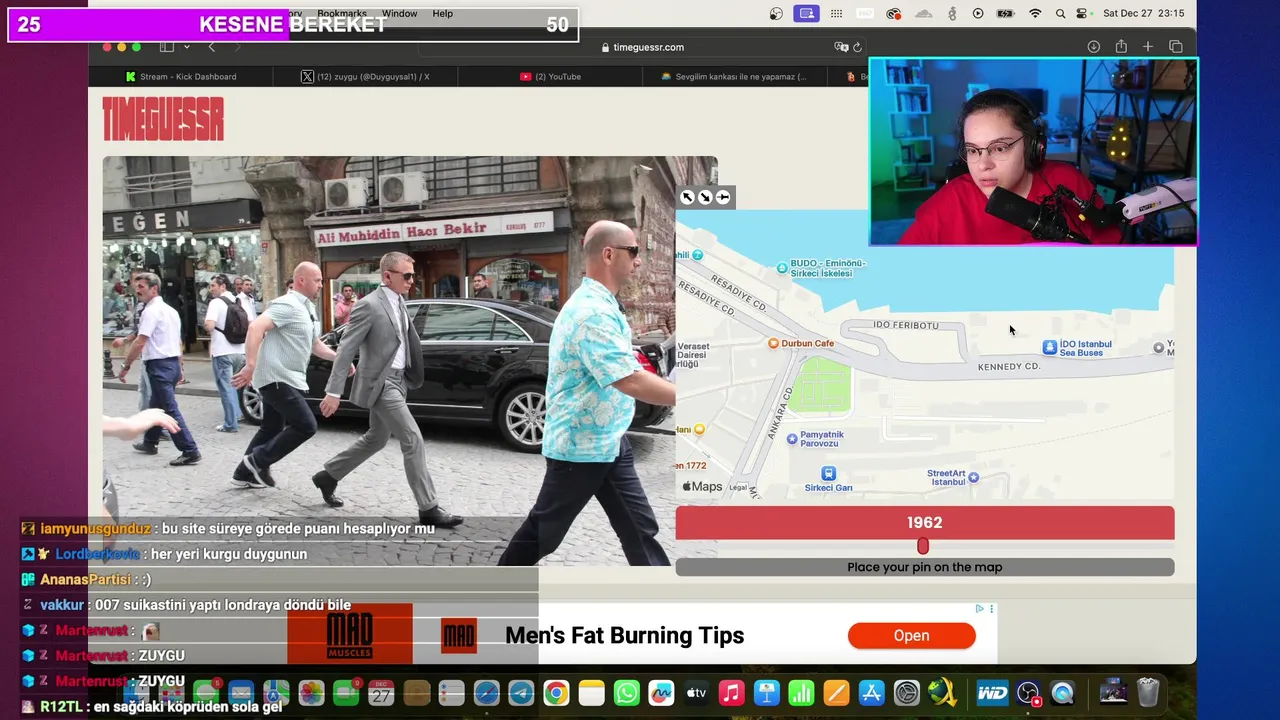
Task: Open the Bookmarks menu
Action: pyautogui.click(x=342, y=13)
